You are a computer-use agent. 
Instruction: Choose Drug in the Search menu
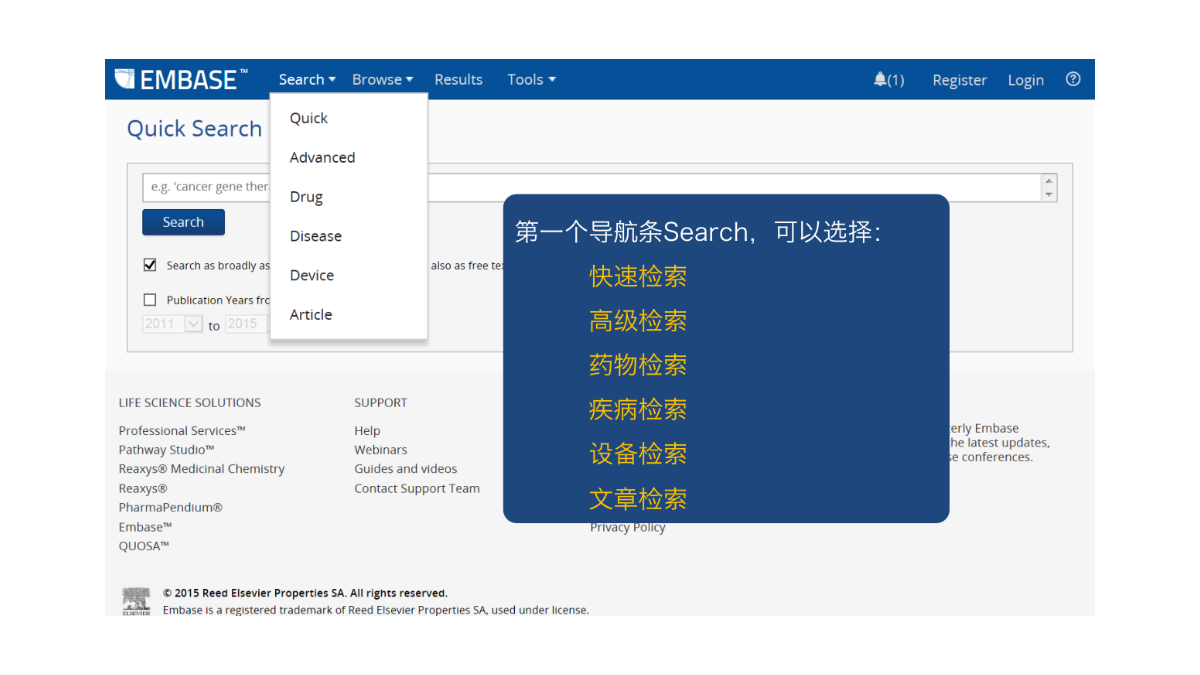click(306, 197)
